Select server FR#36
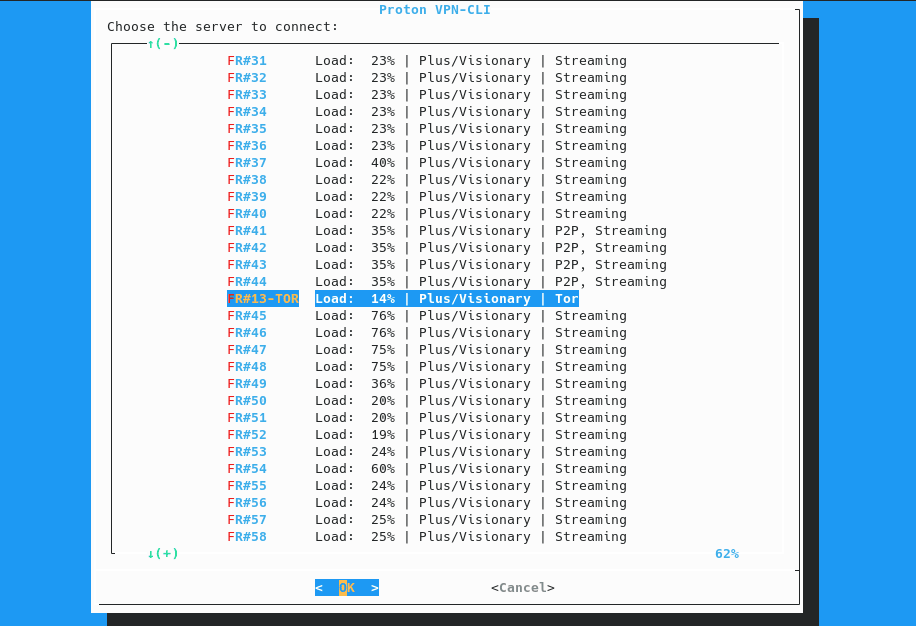 point(427,145)
